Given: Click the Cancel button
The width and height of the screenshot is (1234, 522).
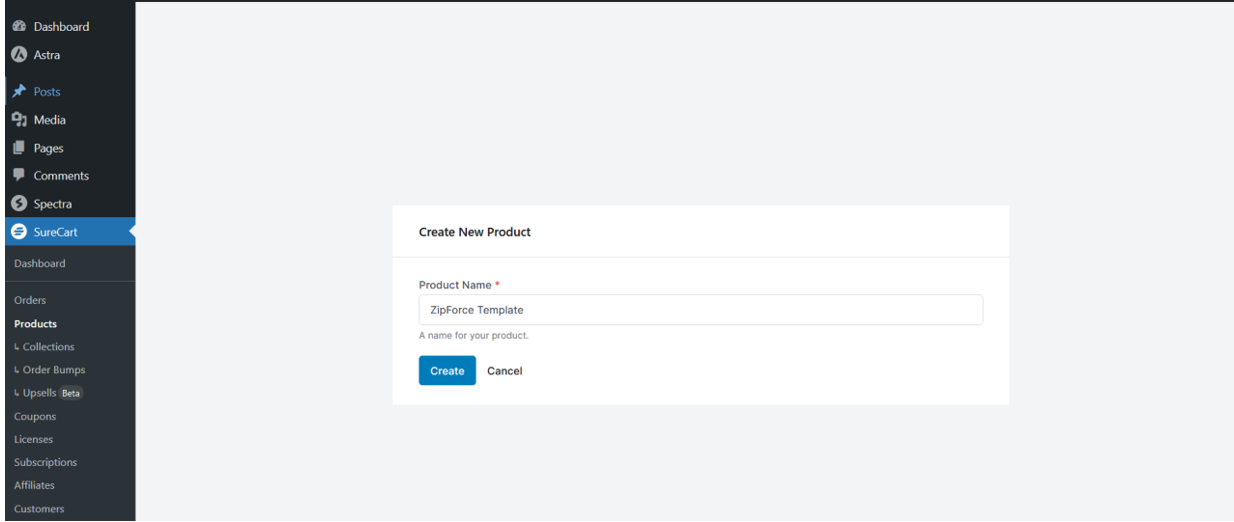Looking at the screenshot, I should pos(505,371).
